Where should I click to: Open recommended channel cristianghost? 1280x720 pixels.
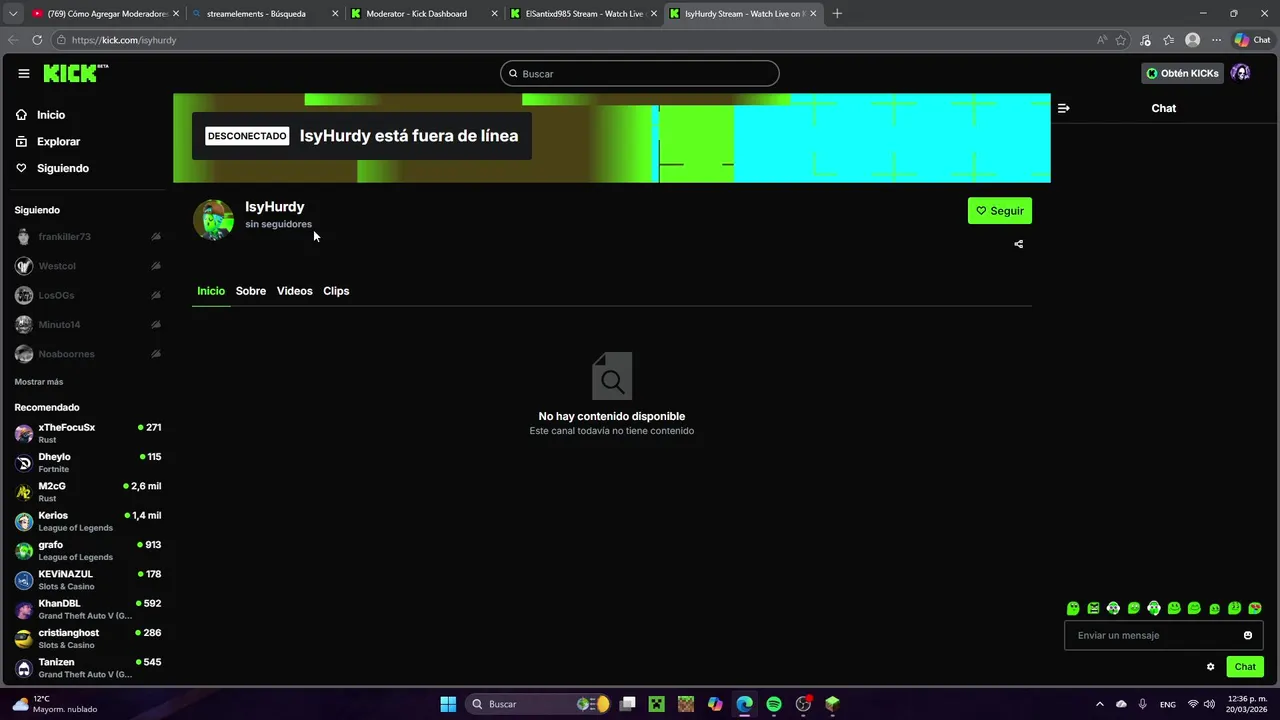[x=88, y=638]
